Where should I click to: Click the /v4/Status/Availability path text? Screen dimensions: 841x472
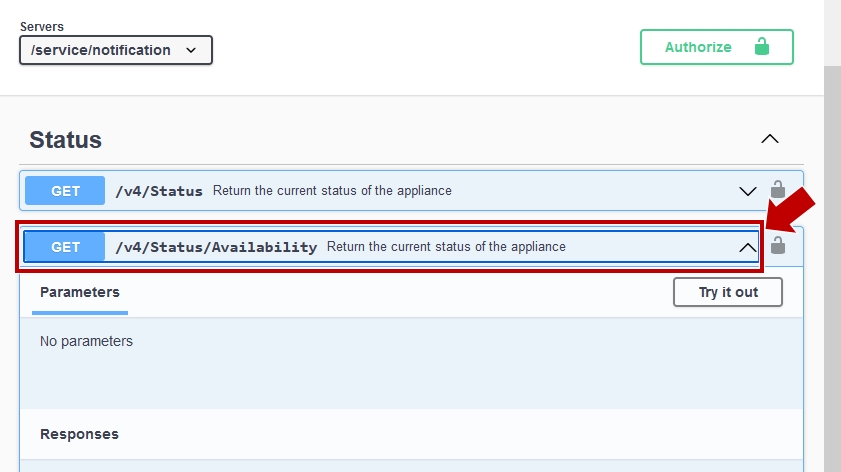tap(216, 247)
